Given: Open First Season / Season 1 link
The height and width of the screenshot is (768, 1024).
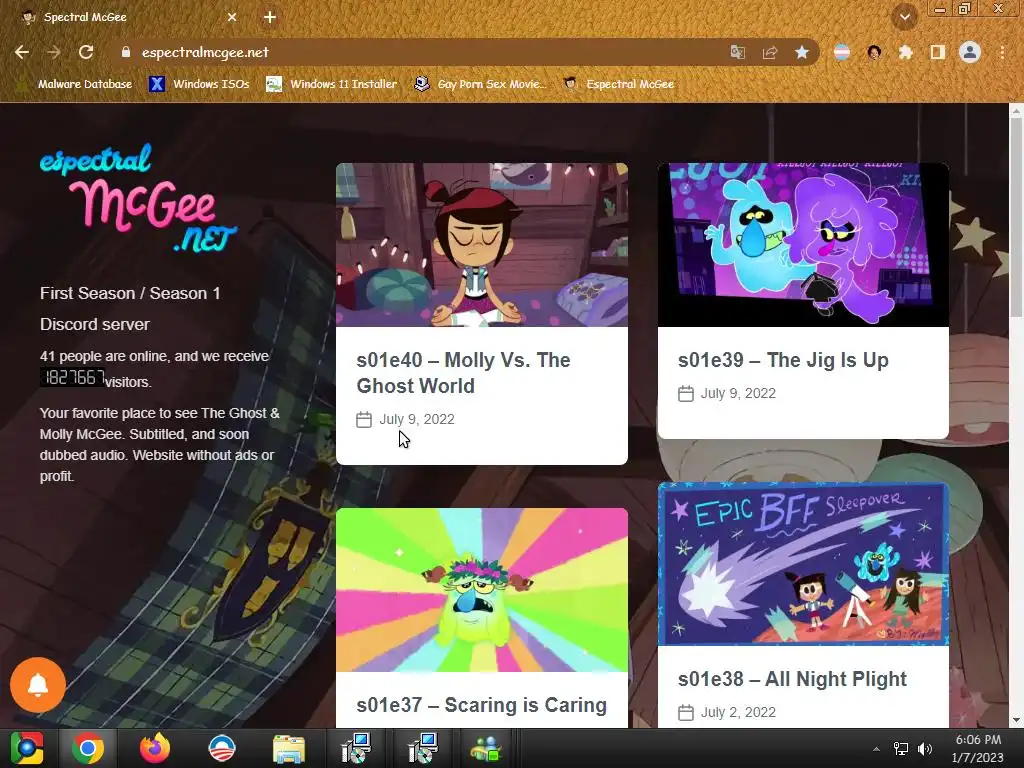Looking at the screenshot, I should (130, 293).
